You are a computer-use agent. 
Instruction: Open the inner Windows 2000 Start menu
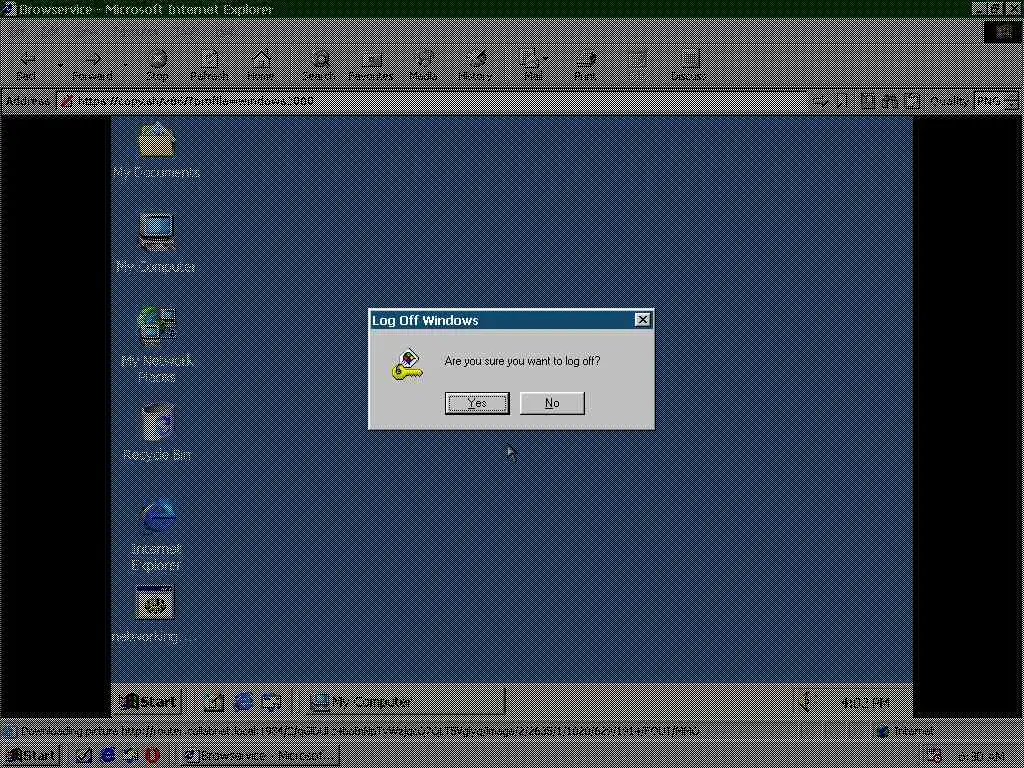click(x=148, y=702)
